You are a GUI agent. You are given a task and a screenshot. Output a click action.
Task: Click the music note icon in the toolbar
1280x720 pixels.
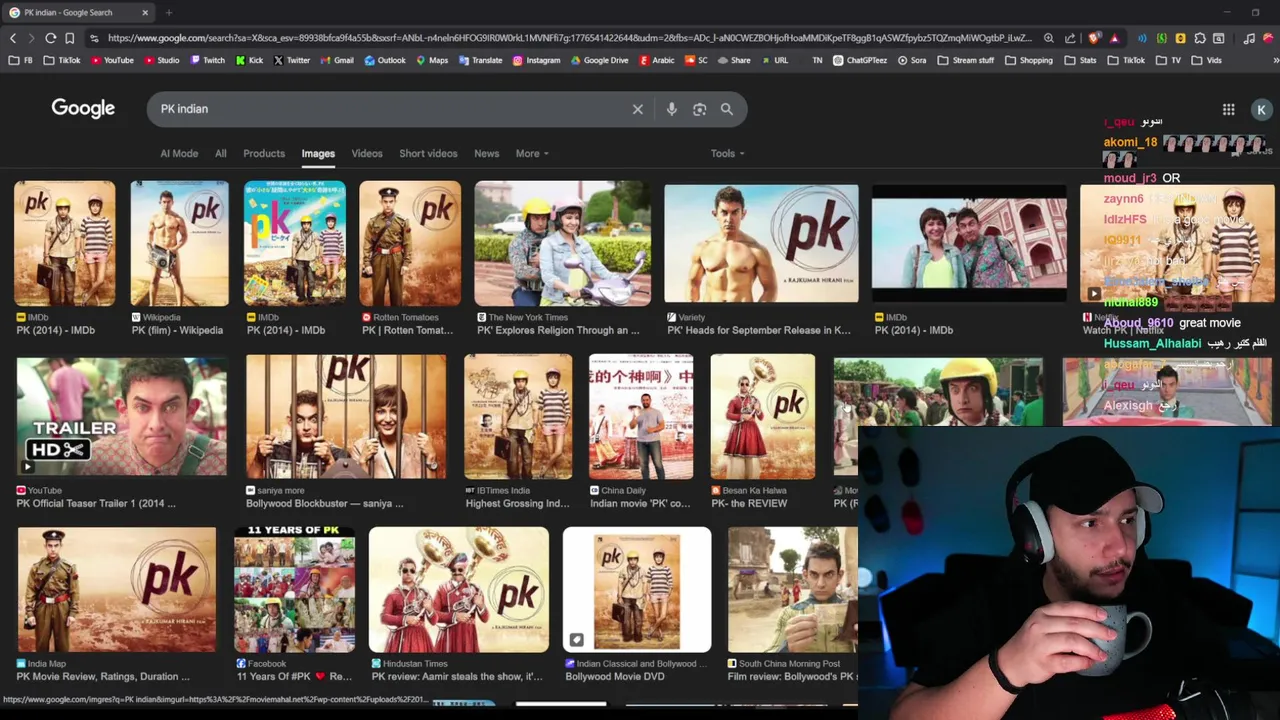point(1249,38)
